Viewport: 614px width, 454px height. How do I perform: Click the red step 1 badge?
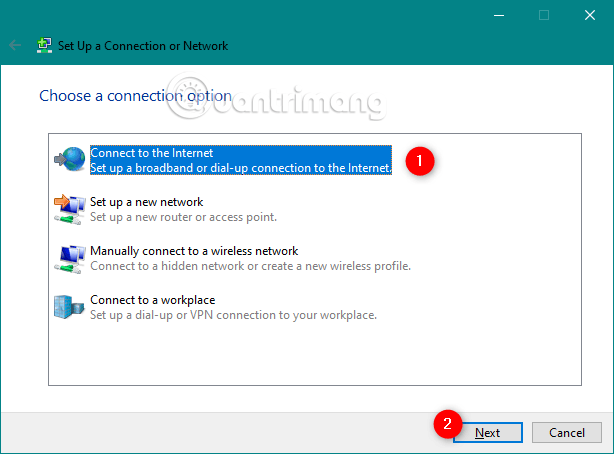pyautogui.click(x=422, y=160)
